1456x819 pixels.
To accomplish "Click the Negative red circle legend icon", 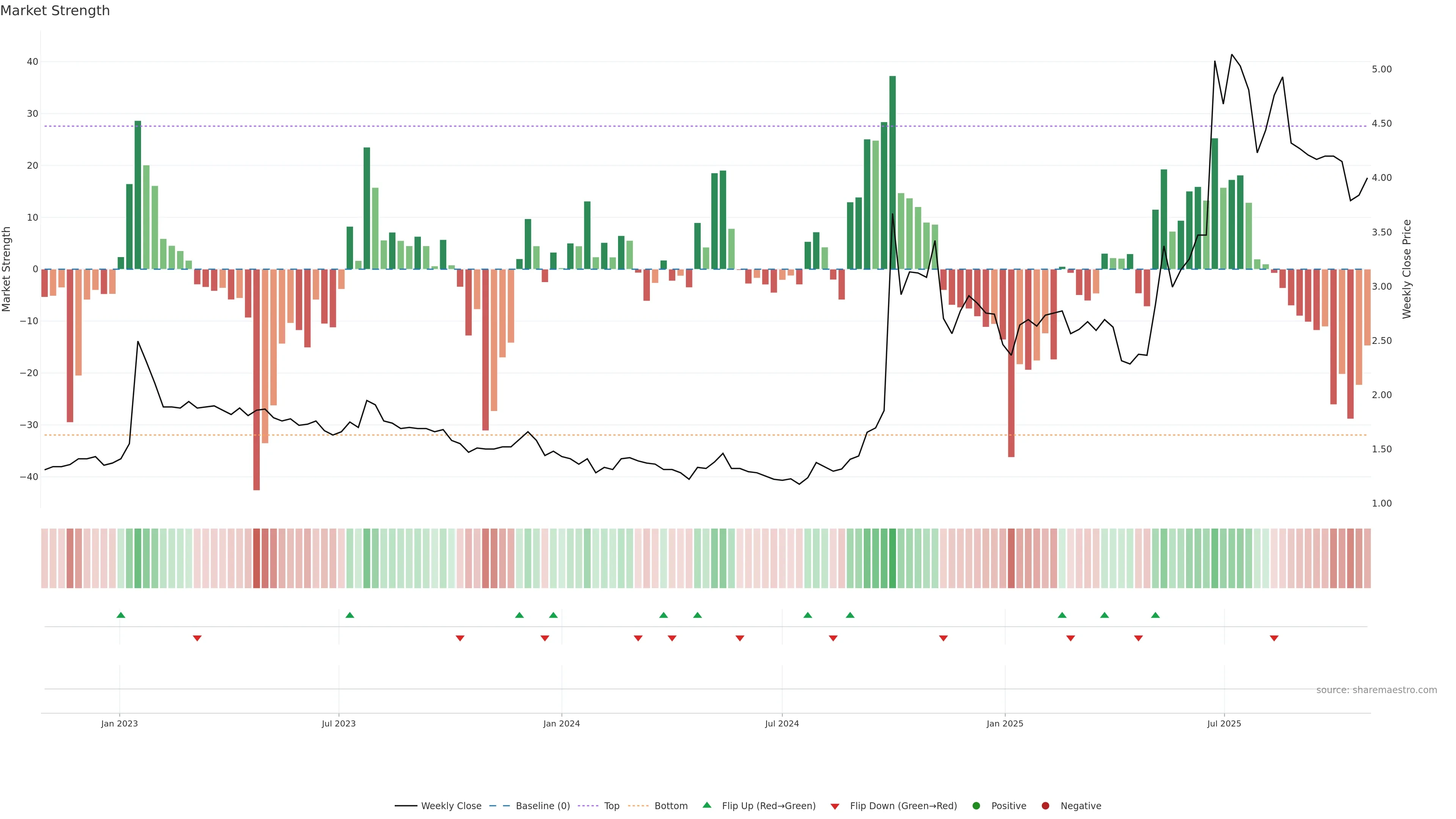I will click(1045, 806).
